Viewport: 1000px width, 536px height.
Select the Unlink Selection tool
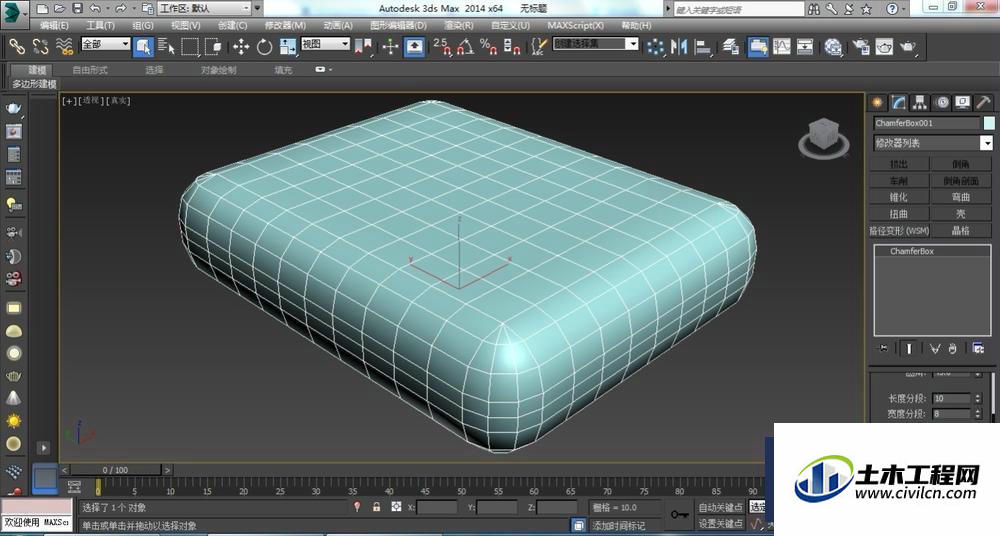pyautogui.click(x=41, y=47)
